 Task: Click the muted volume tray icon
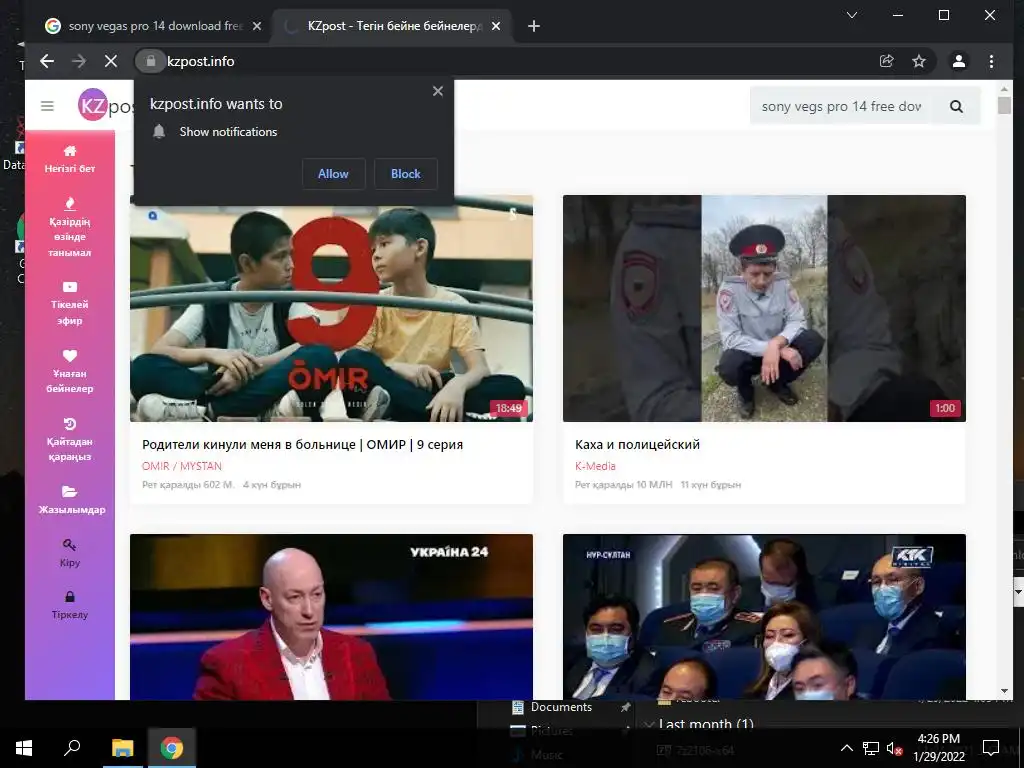pyautogui.click(x=894, y=748)
